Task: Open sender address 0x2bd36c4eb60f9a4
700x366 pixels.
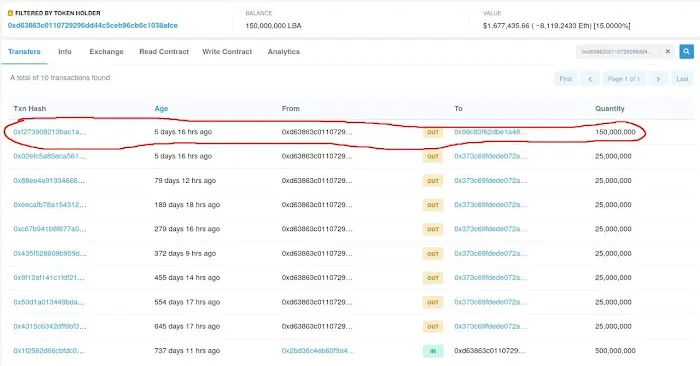Action: 318,351
